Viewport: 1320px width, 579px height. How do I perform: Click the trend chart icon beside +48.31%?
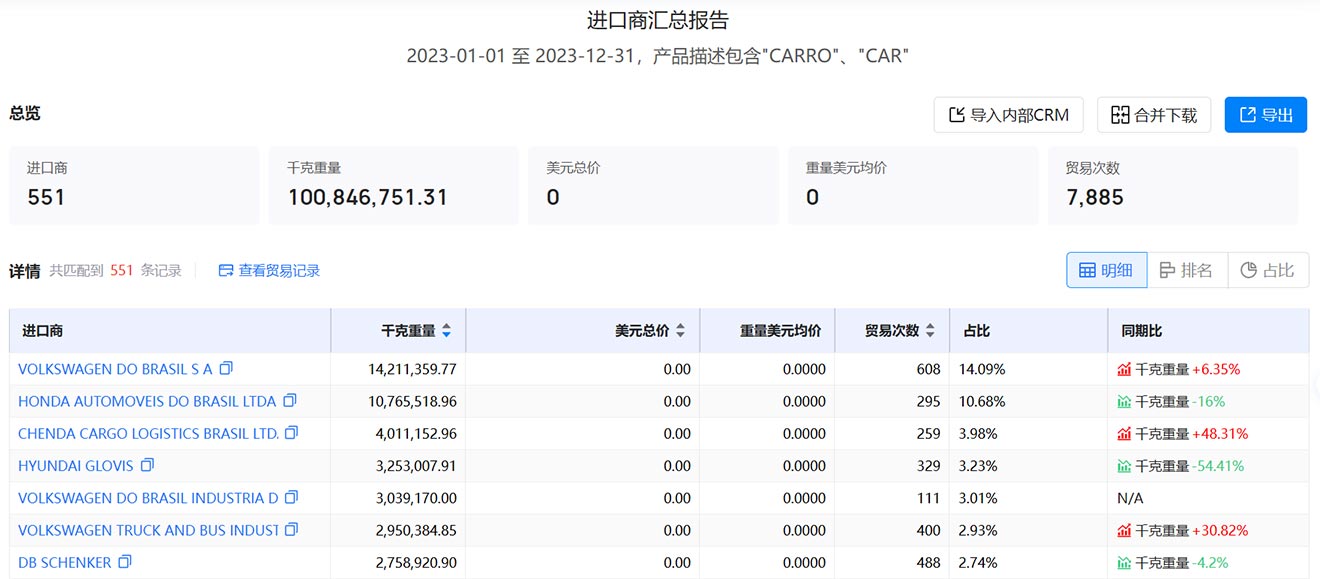[1124, 433]
